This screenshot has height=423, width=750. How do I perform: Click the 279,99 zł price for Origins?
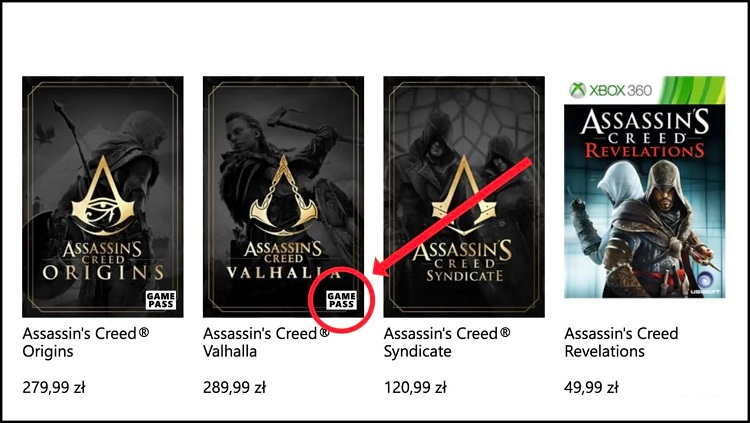pos(54,388)
